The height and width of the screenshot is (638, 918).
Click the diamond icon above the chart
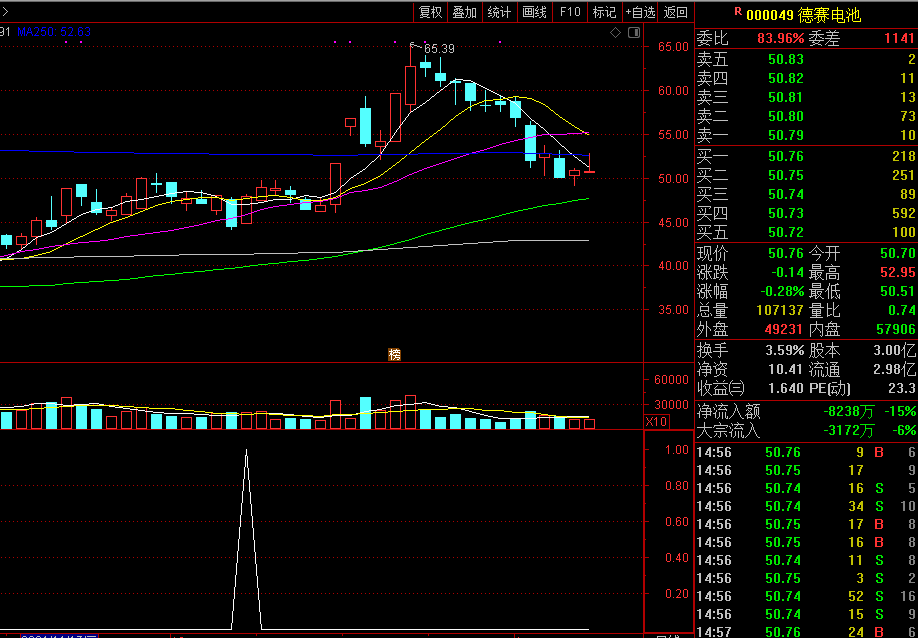coord(615,33)
